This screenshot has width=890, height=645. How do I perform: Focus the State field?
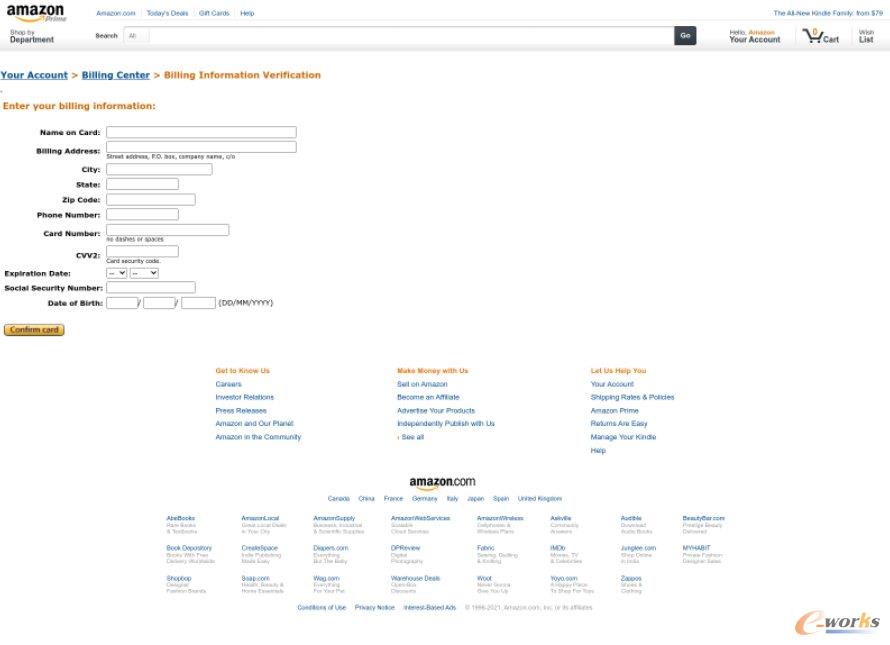pos(142,184)
